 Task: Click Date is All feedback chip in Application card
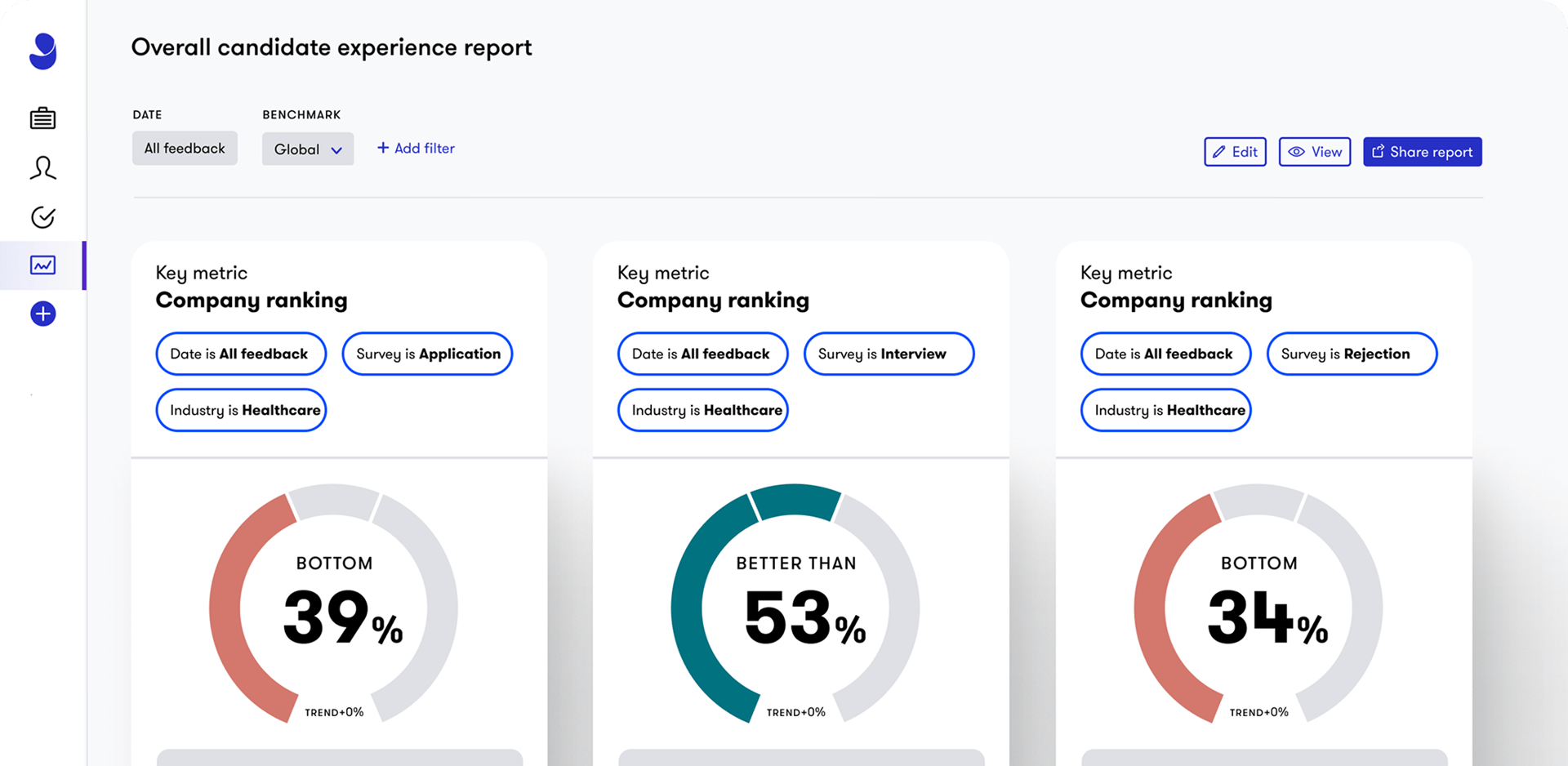[x=241, y=354]
